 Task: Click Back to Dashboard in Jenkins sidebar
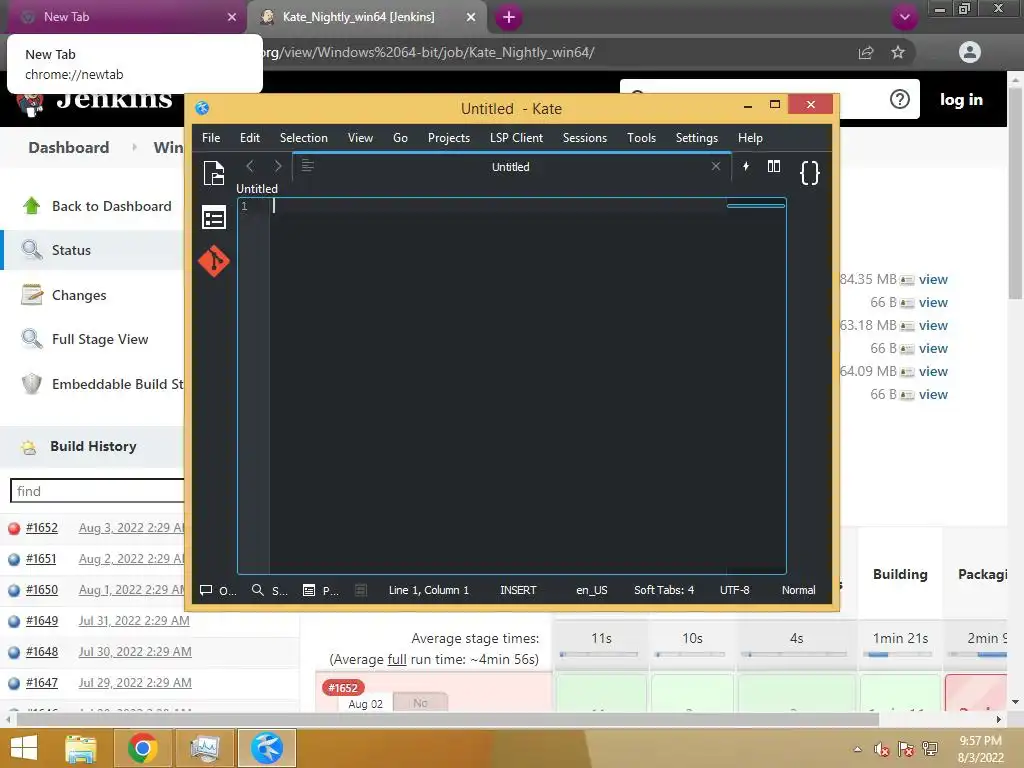pyautogui.click(x=112, y=206)
